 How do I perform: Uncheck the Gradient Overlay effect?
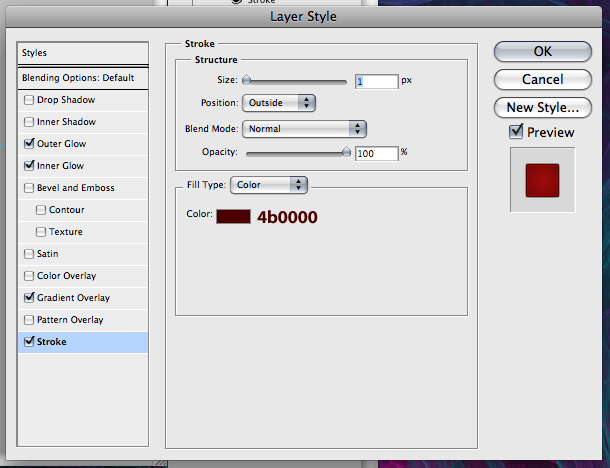[x=29, y=298]
